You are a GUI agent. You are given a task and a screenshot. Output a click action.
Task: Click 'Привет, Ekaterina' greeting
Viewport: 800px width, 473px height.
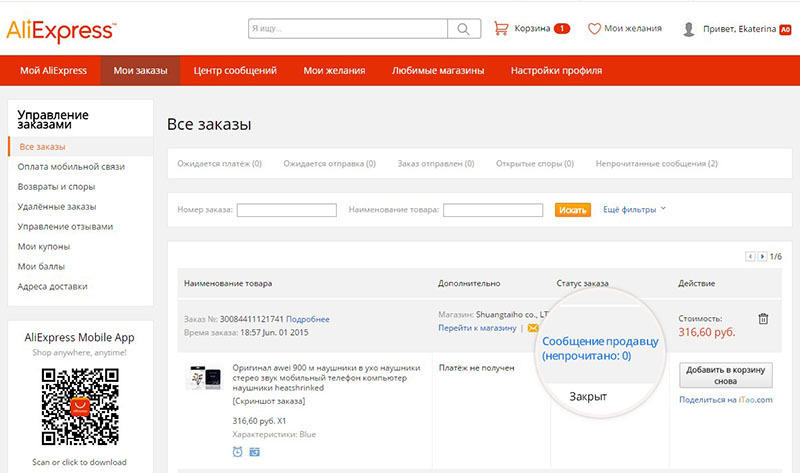[x=739, y=29]
